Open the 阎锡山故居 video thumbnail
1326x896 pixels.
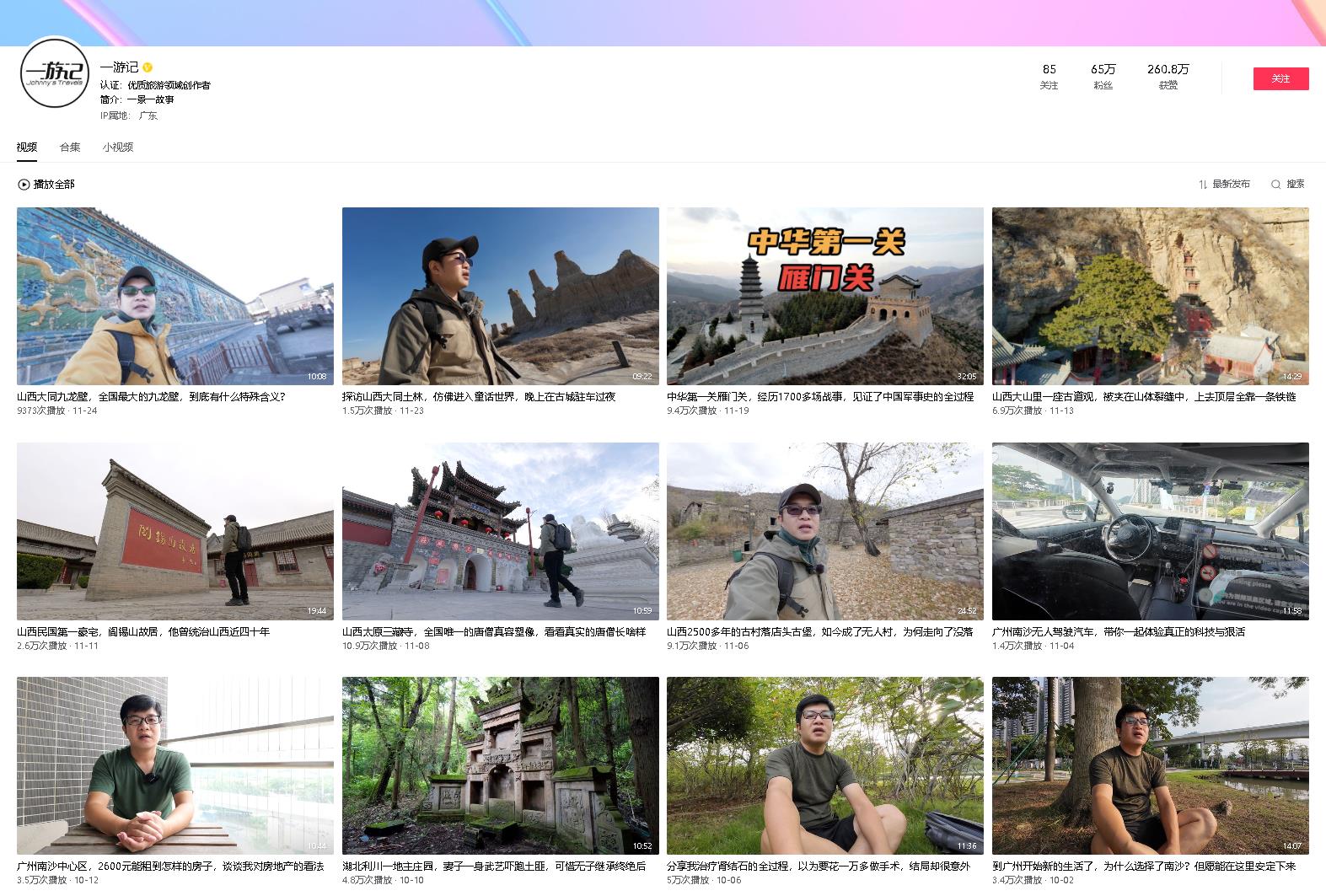174,531
